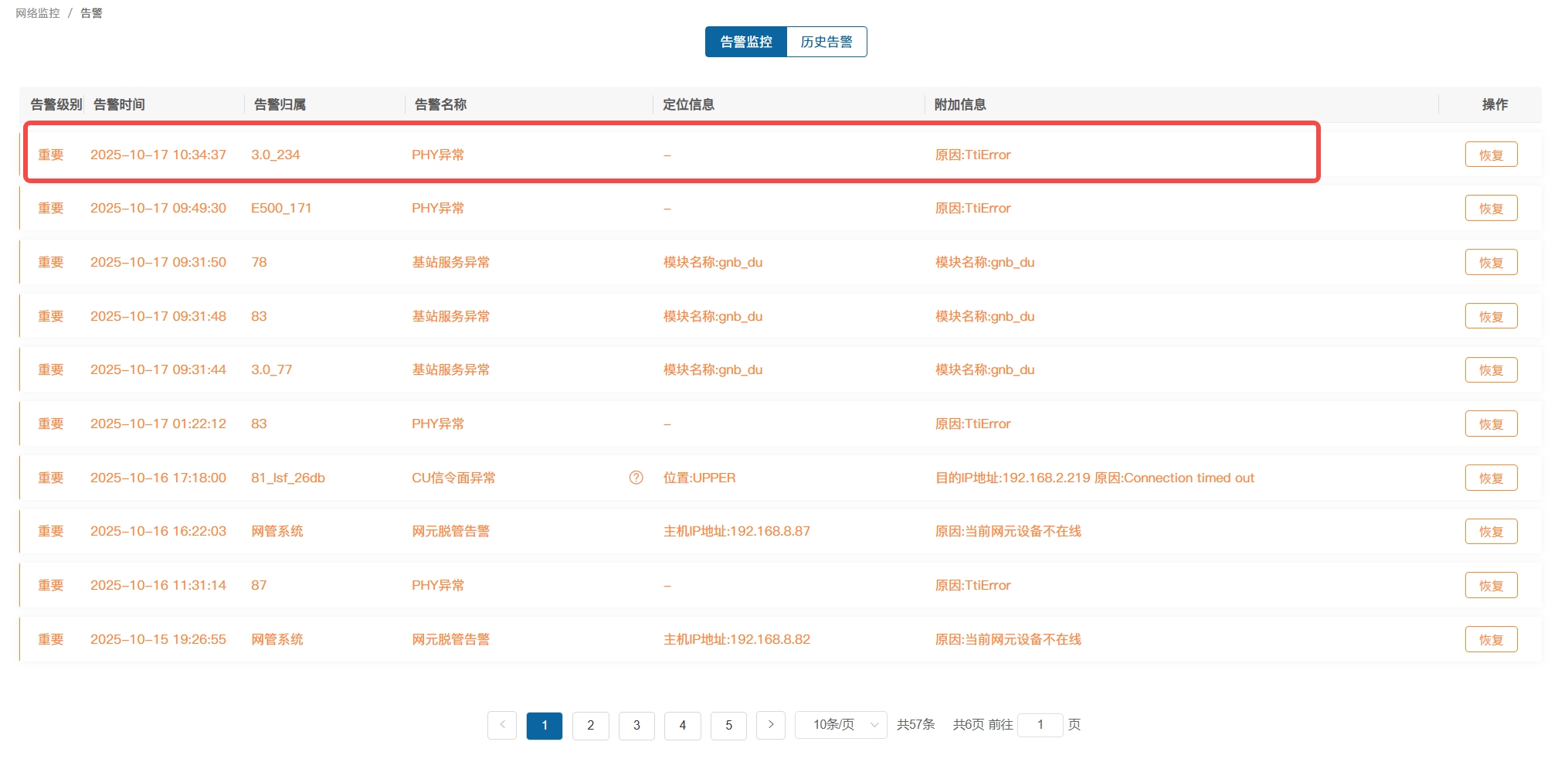This screenshot has width=1568, height=769.
Task: Switch to 历史告警 tab
Action: point(826,42)
